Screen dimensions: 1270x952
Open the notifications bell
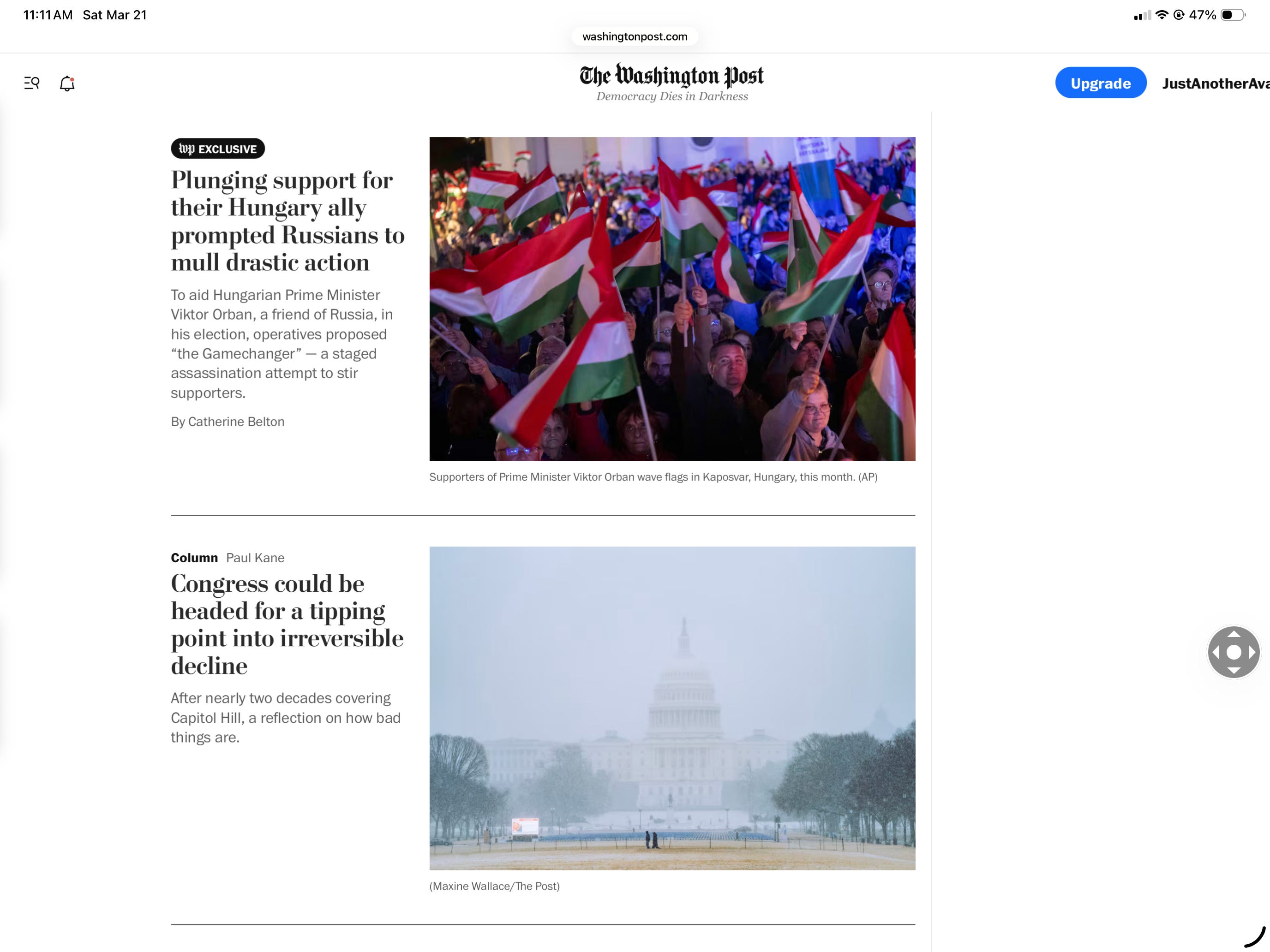click(67, 84)
